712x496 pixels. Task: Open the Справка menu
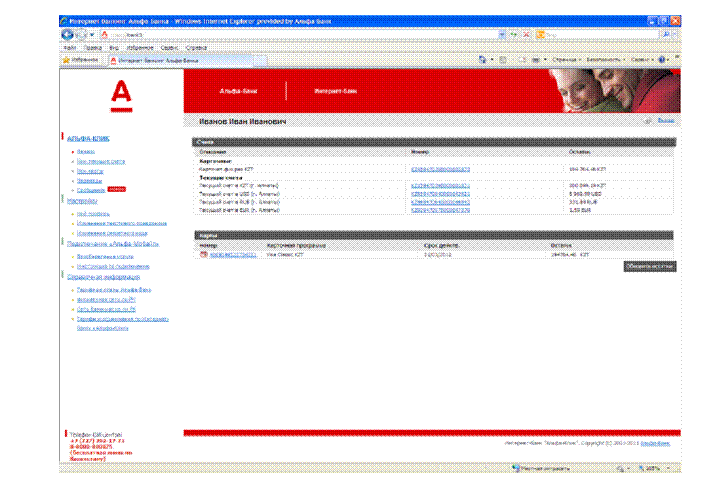196,48
